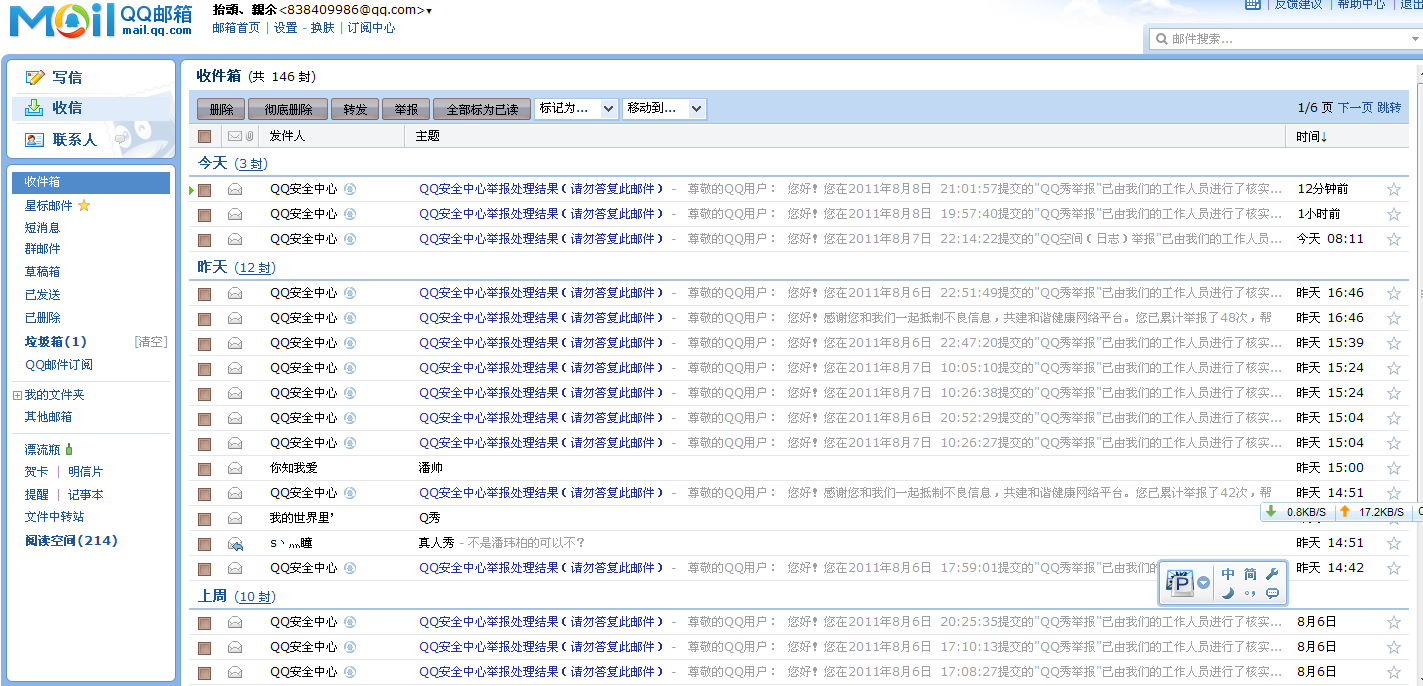
Task: Star the 昨天 14:42 email
Action: point(1394,568)
